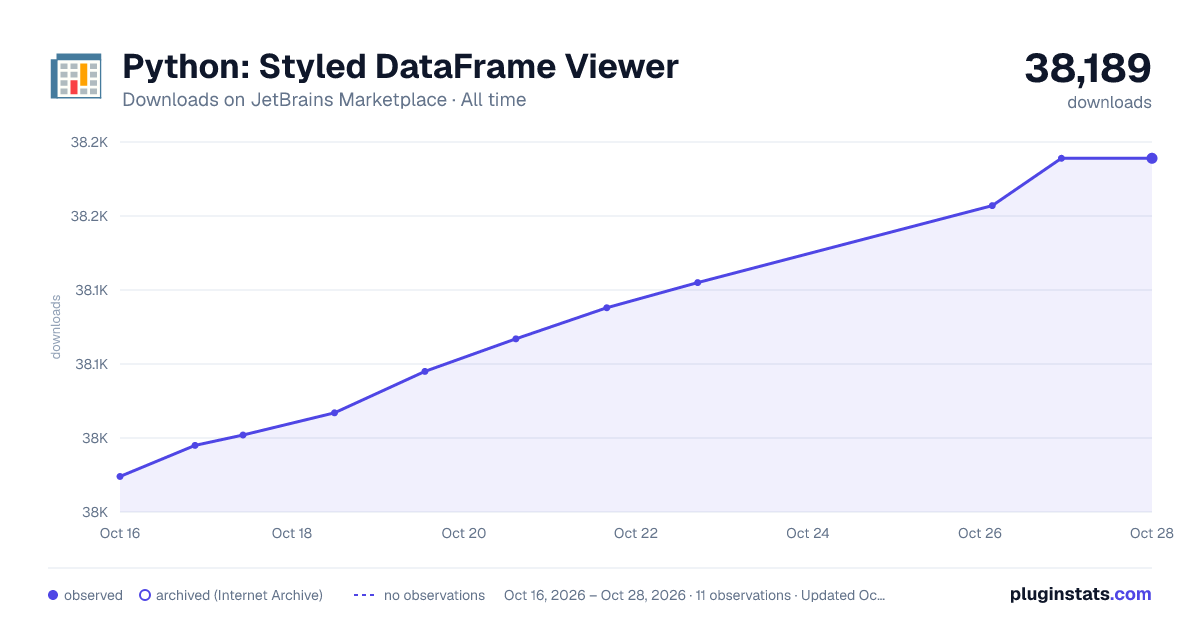Click the Oct 16 axis label
Image resolution: width=1200 pixels, height=630 pixels.
click(x=120, y=533)
